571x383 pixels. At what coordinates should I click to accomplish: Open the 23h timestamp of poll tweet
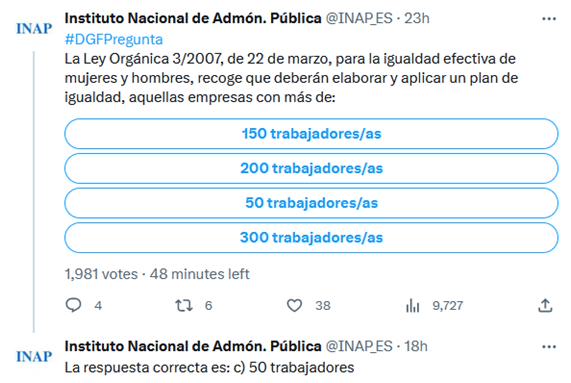417,18
